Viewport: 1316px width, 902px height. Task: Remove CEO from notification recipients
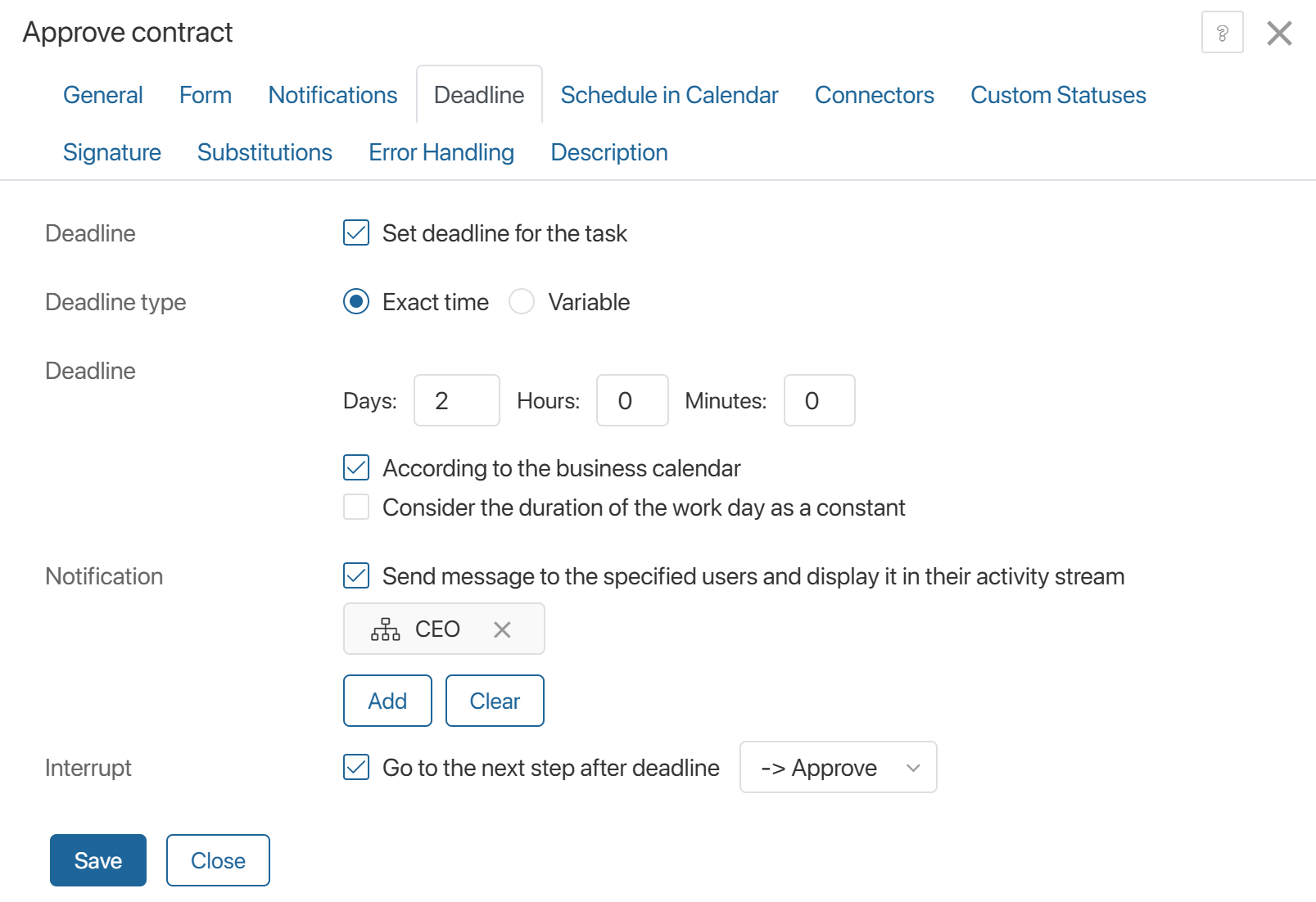[502, 629]
